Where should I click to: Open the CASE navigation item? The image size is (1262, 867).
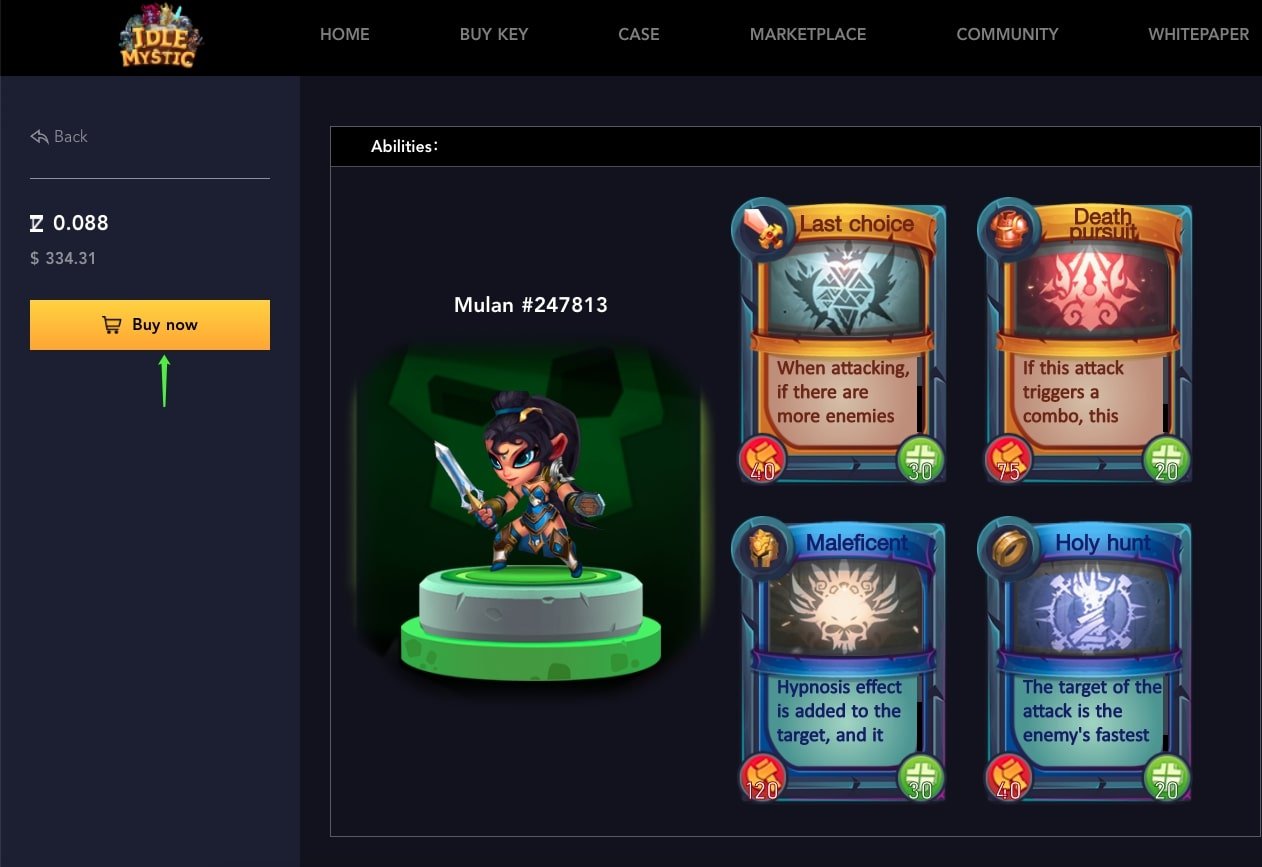tap(639, 34)
